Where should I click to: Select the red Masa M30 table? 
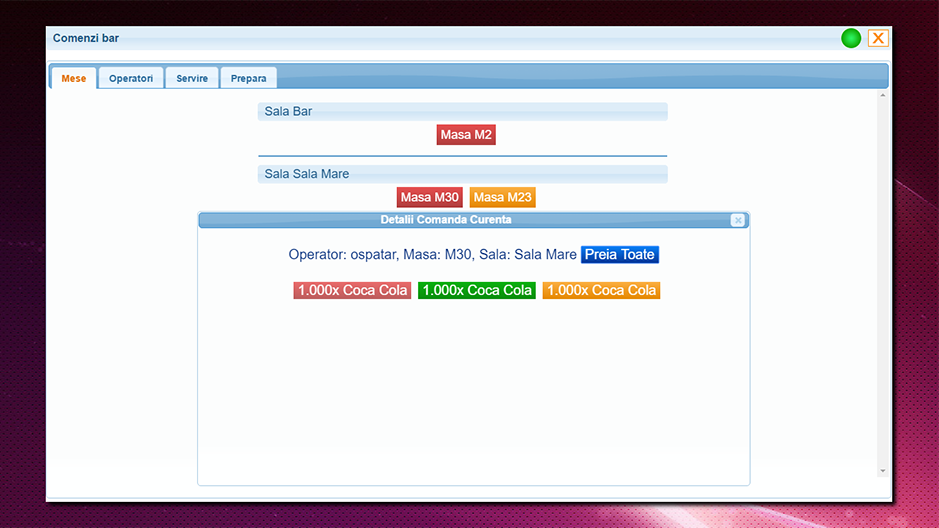(429, 197)
